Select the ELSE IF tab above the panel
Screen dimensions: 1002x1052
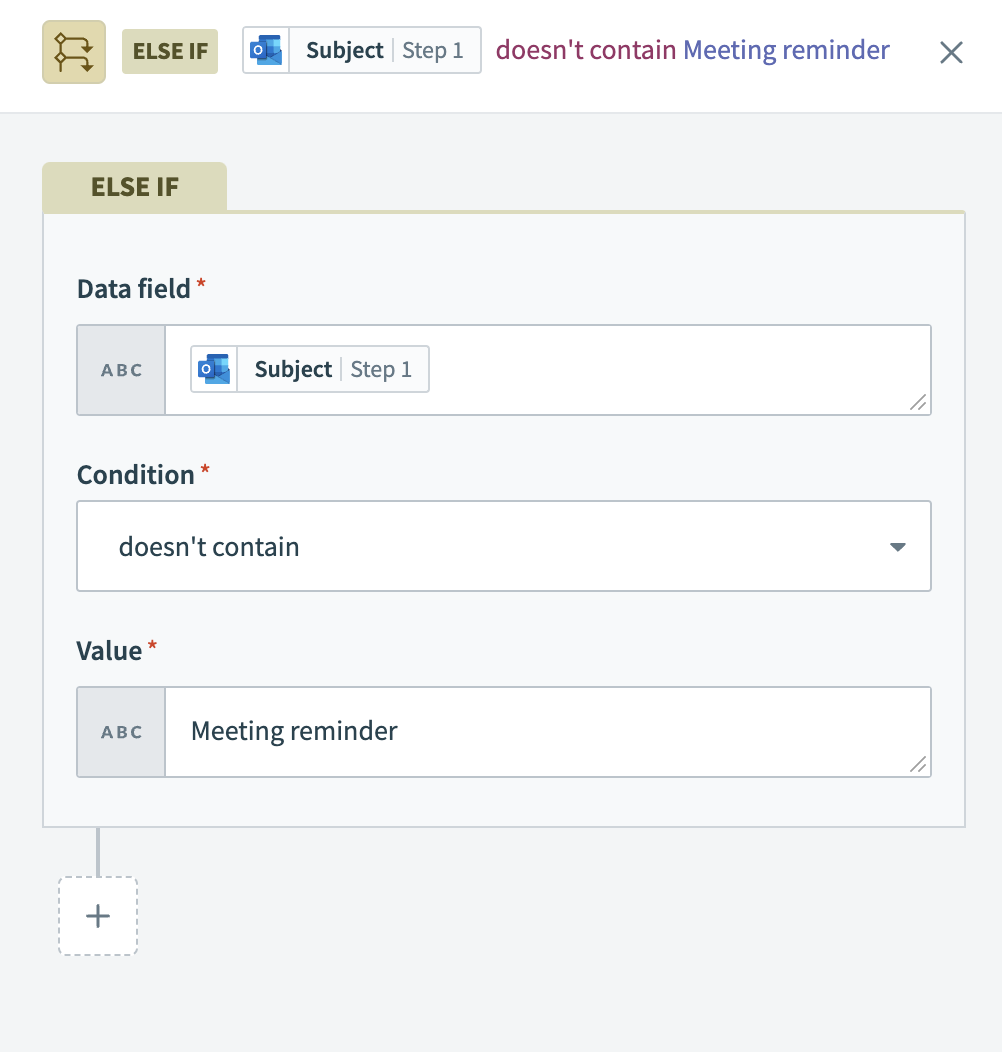(134, 186)
